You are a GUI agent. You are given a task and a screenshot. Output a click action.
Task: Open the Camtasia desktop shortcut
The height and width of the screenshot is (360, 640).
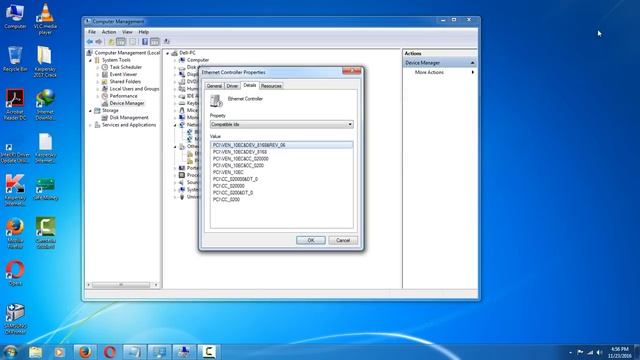tap(45, 233)
